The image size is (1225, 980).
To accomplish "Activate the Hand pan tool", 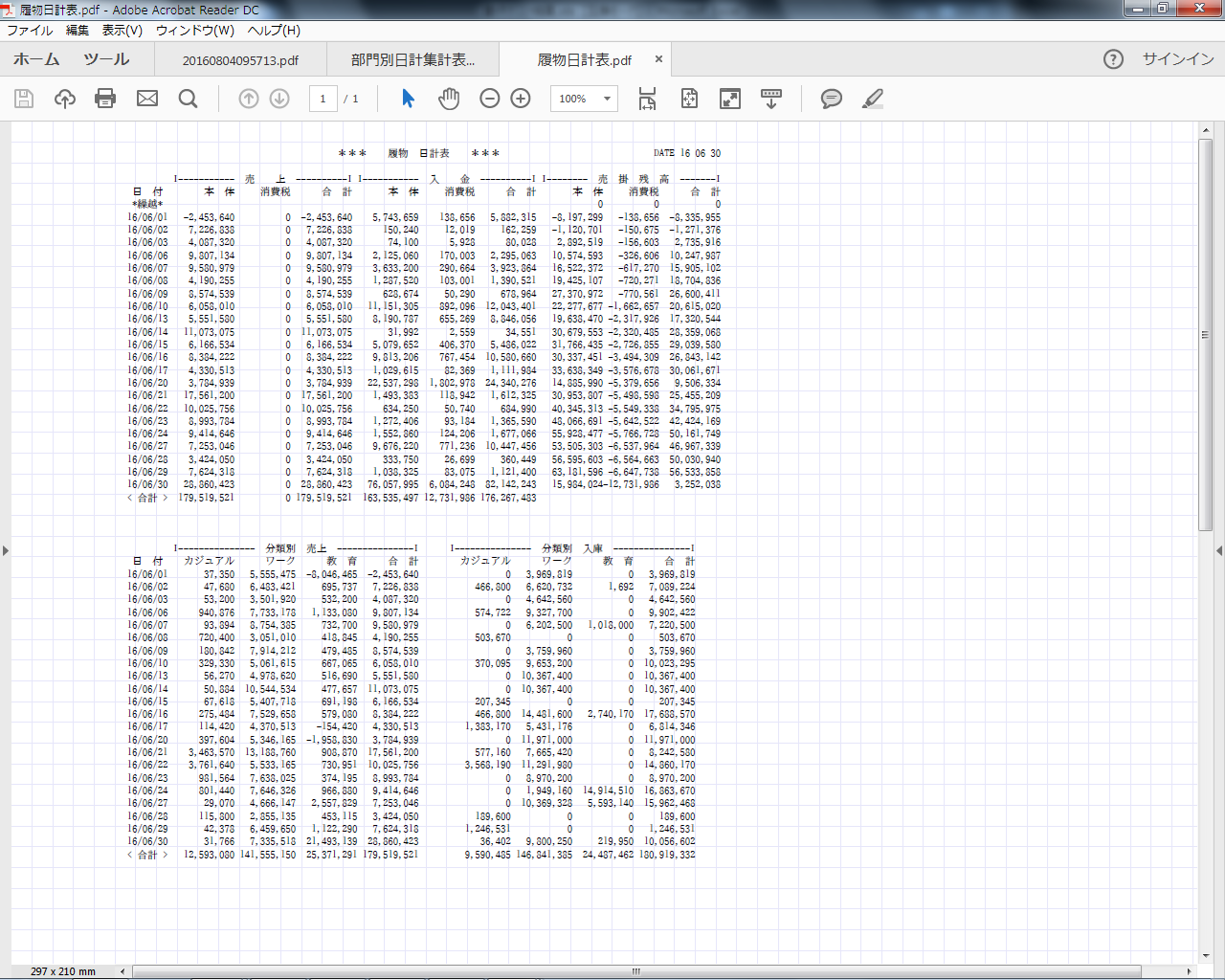I will (x=449, y=99).
